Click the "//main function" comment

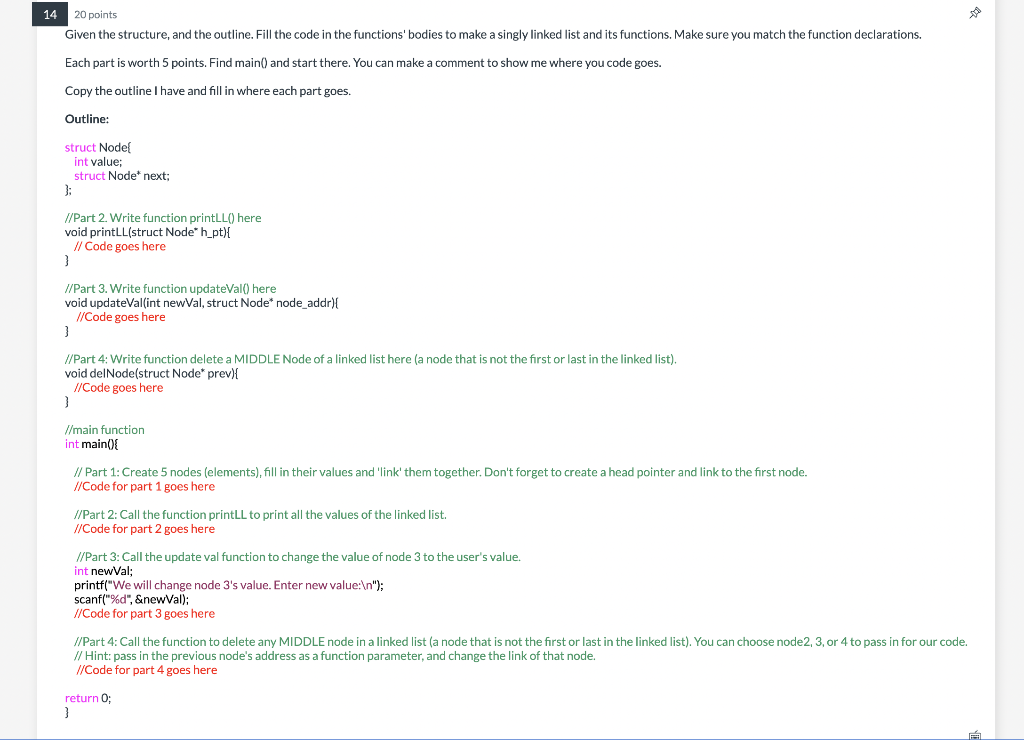pos(104,430)
